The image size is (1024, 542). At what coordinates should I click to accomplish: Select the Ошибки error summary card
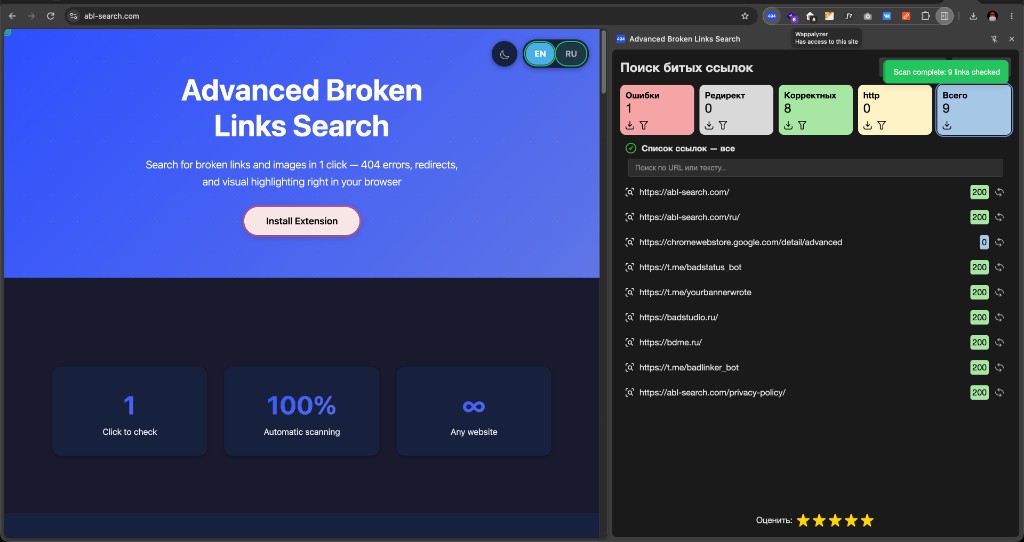(657, 110)
